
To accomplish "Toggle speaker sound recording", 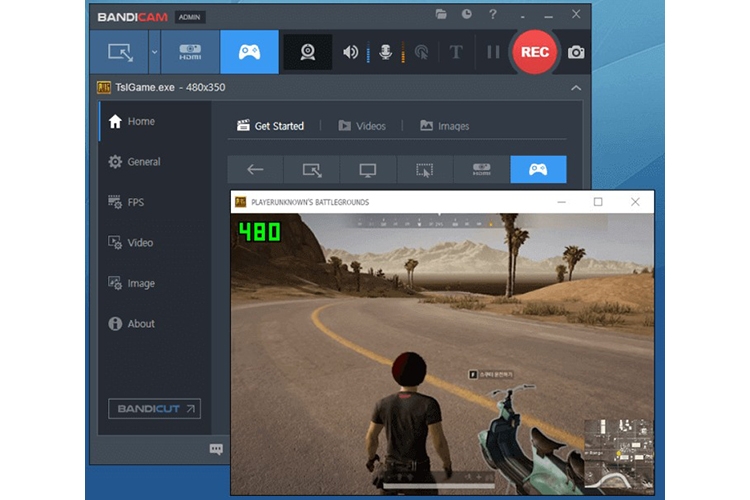I will point(350,52).
